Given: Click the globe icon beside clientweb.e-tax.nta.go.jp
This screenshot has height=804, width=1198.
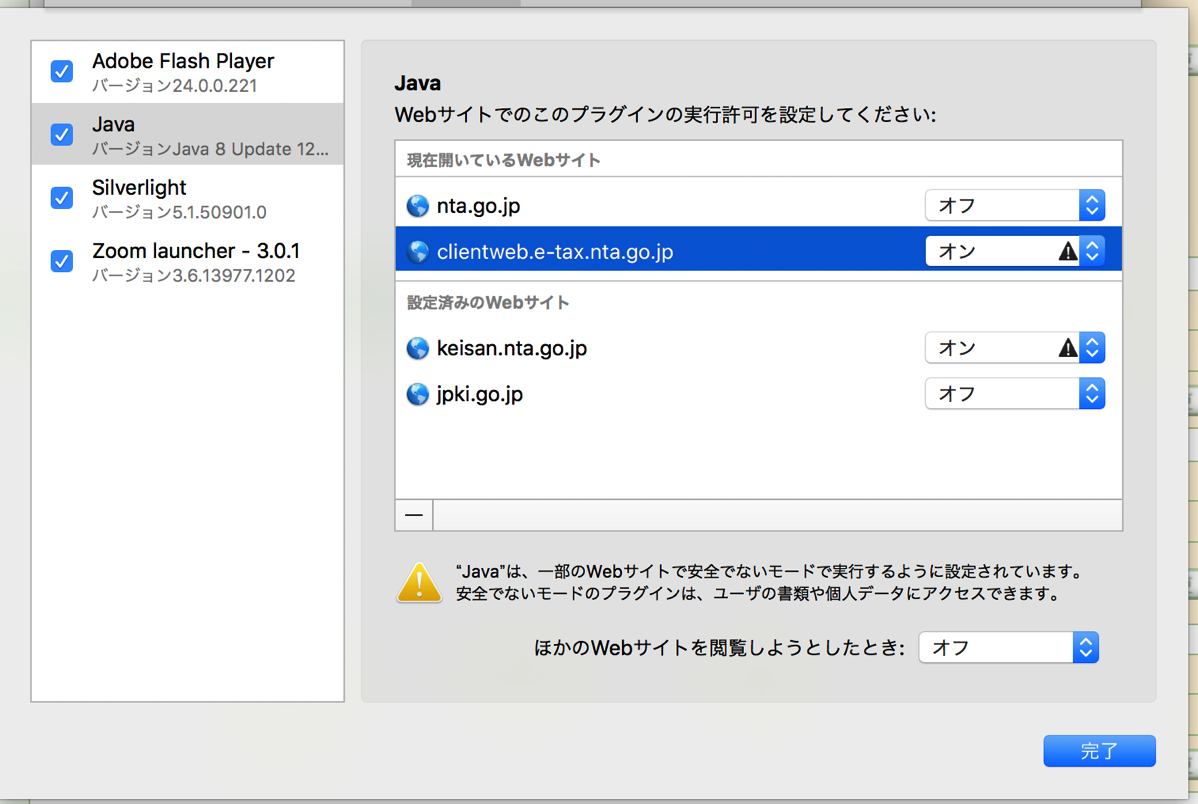Looking at the screenshot, I should click(418, 251).
